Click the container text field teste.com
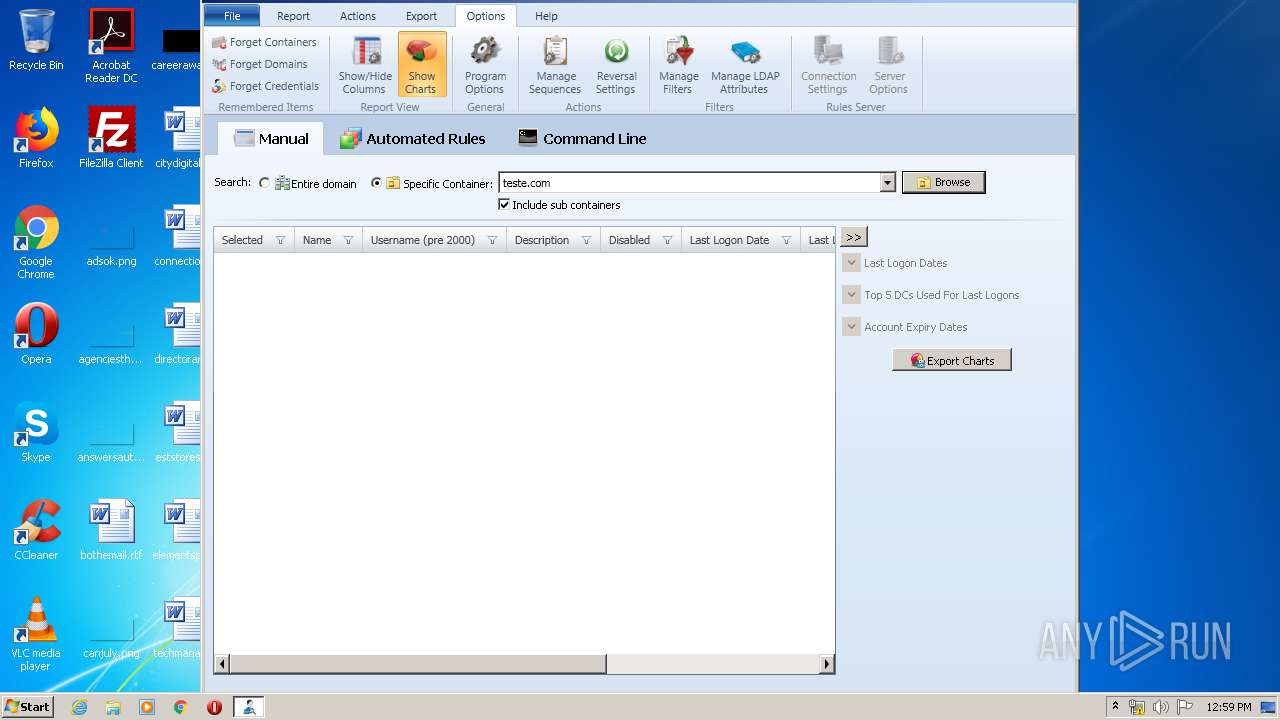Screen dimensions: 1280x720 (x=689, y=183)
